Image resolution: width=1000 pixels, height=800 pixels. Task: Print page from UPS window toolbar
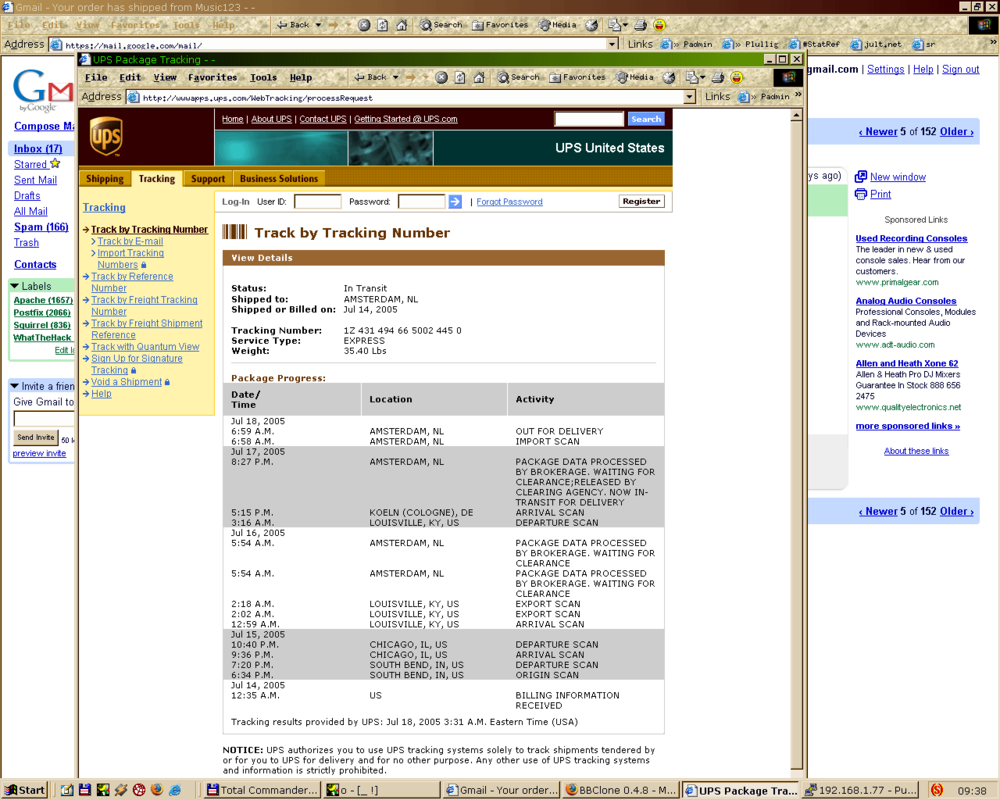(718, 77)
